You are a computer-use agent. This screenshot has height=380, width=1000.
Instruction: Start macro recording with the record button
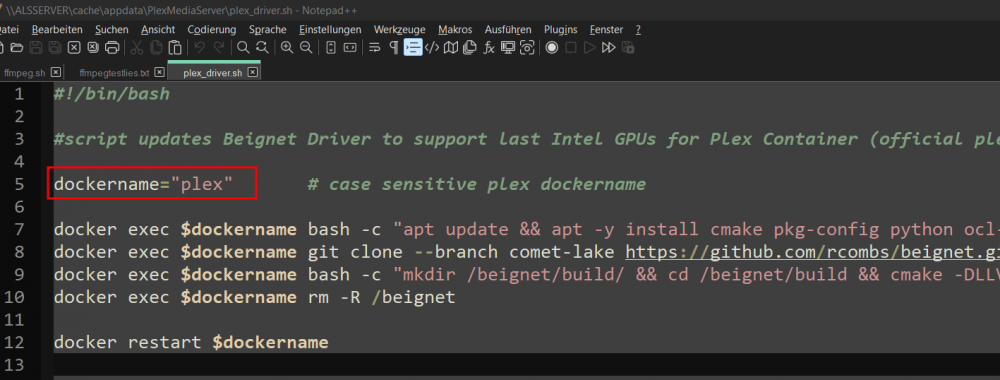click(x=552, y=47)
